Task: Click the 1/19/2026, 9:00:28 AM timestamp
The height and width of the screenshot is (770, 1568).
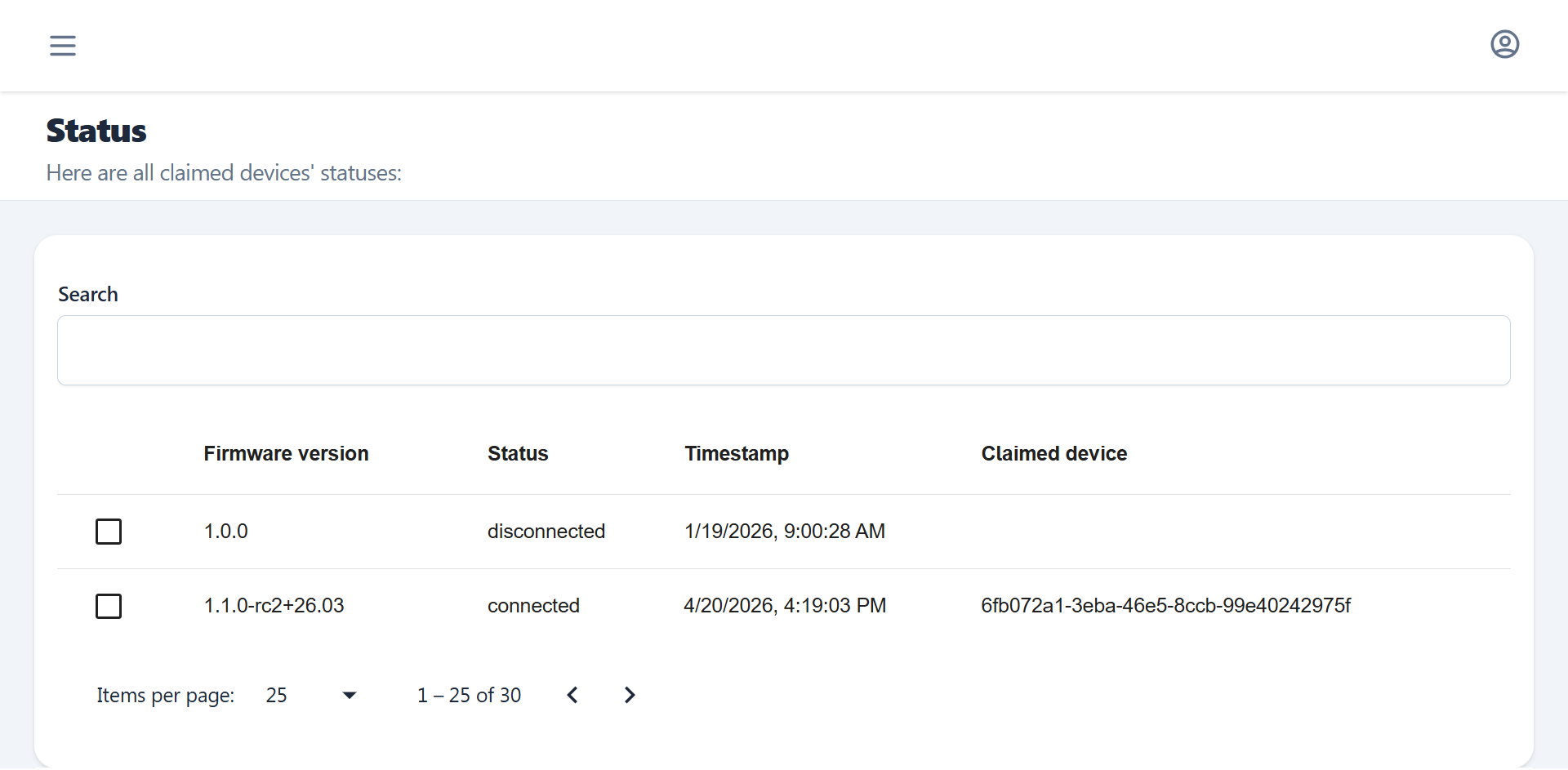Action: click(784, 532)
